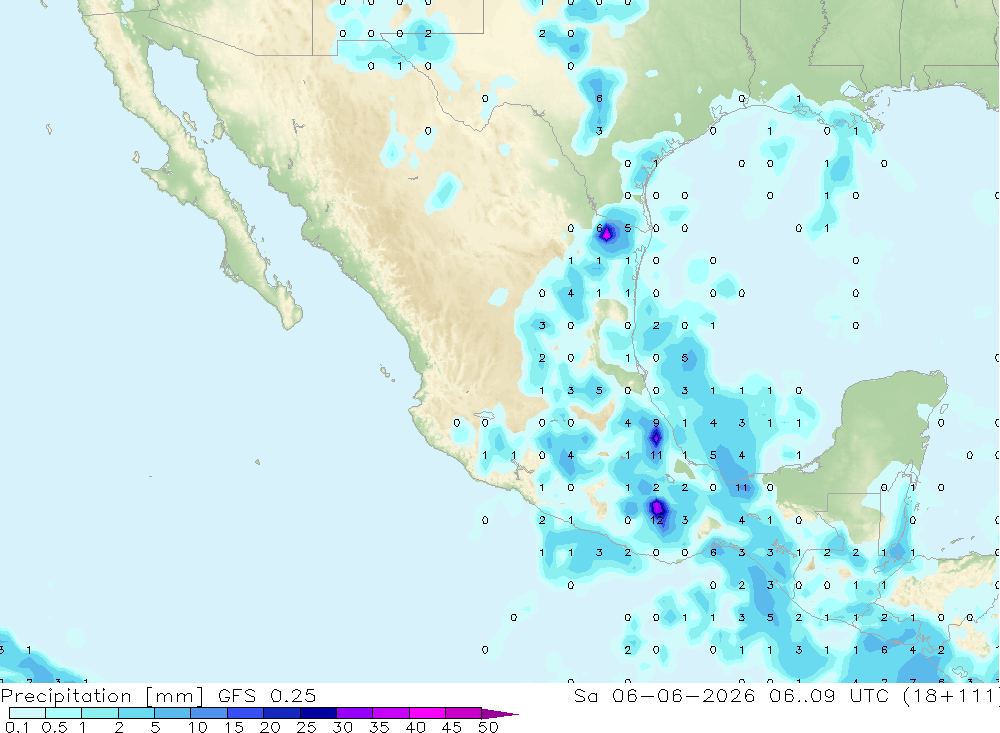The width and height of the screenshot is (1000, 733).
Task: Click the magenta rain peak near Texas border
Action: (607, 233)
